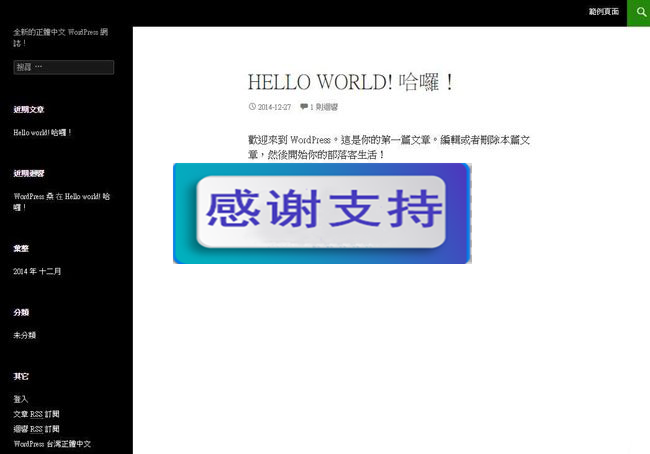Click the 近期文章 widget heading
Screen dimensions: 650x454
pyautogui.click(x=29, y=109)
